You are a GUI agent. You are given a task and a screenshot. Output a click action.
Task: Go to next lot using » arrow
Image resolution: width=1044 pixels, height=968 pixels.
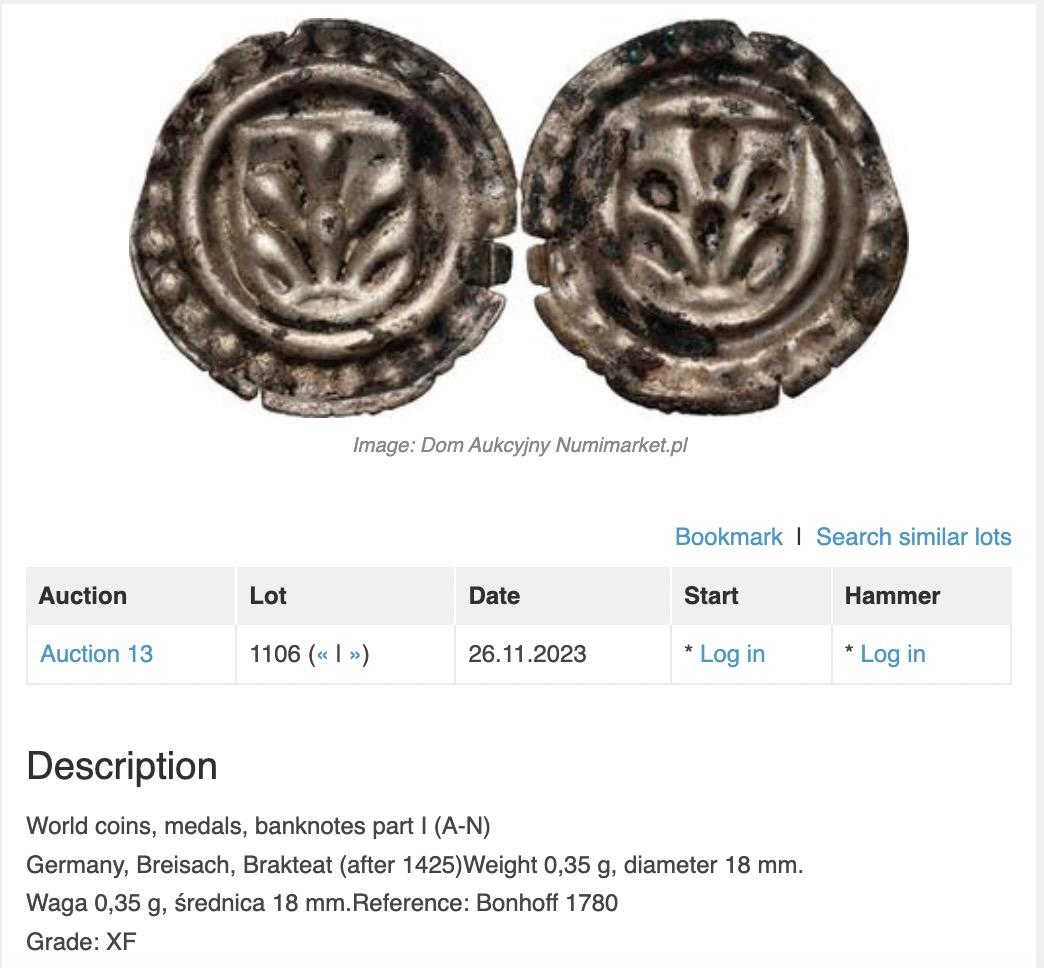pos(355,654)
